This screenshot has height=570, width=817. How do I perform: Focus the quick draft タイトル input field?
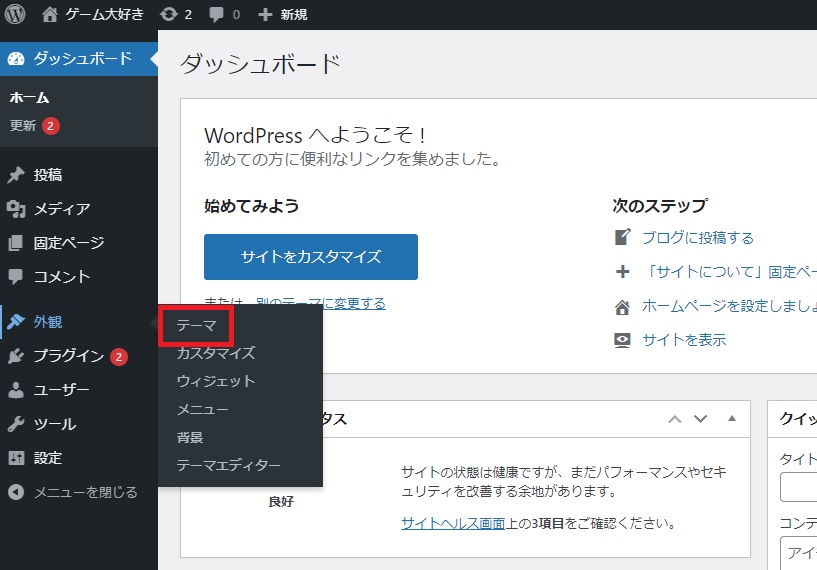799,487
